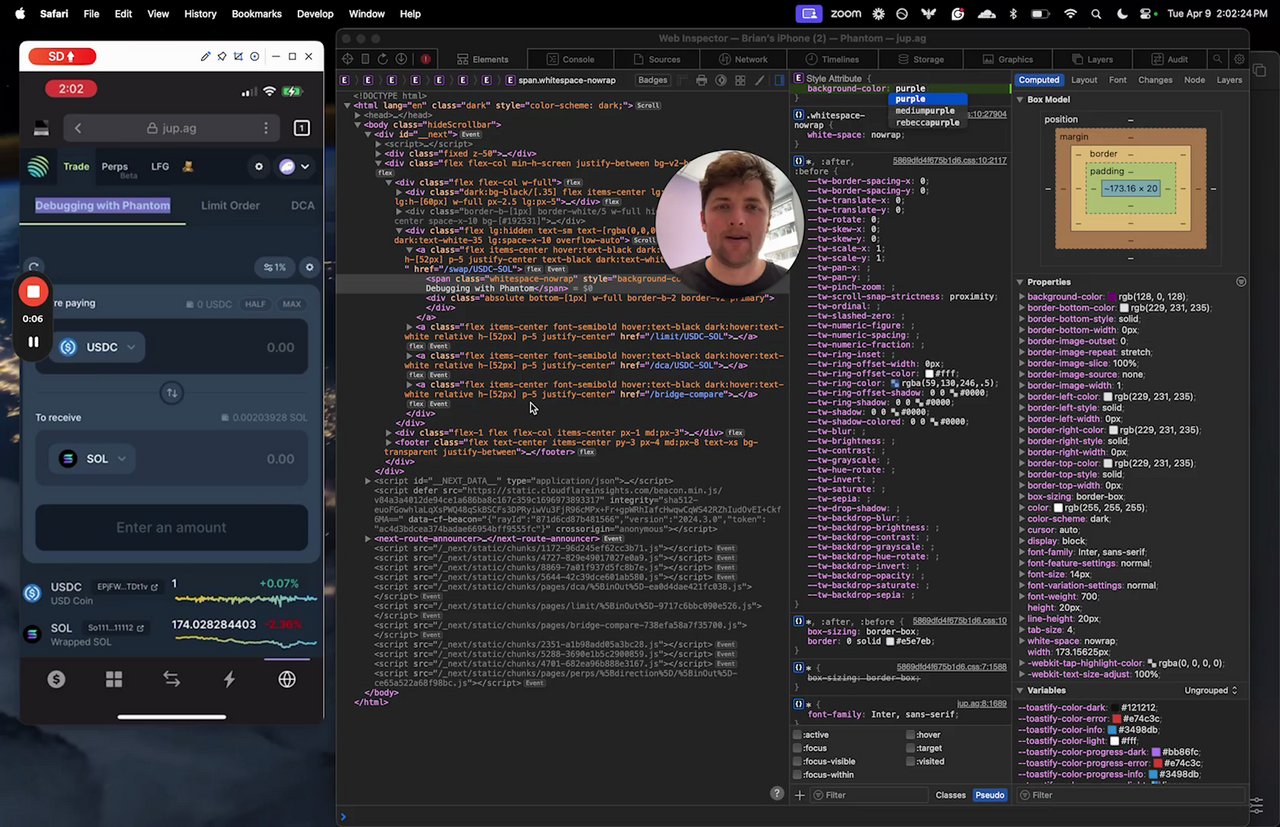1280x827 pixels.
Task: Click the --tw-ring-offset-color white swatch
Action: [930, 374]
